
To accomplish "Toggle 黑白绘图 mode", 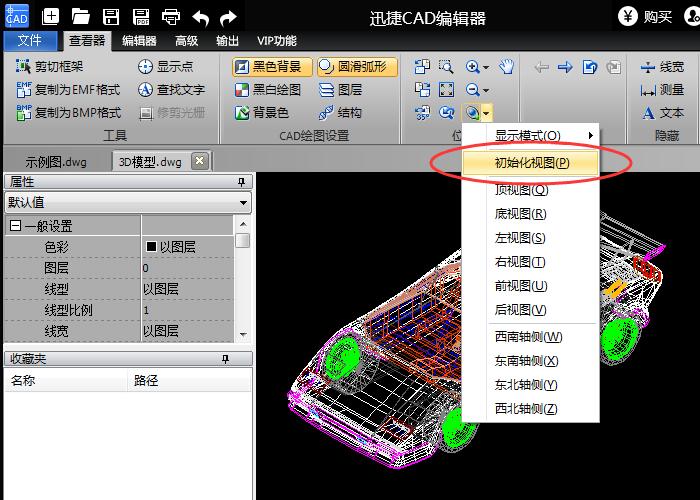I will point(268,90).
